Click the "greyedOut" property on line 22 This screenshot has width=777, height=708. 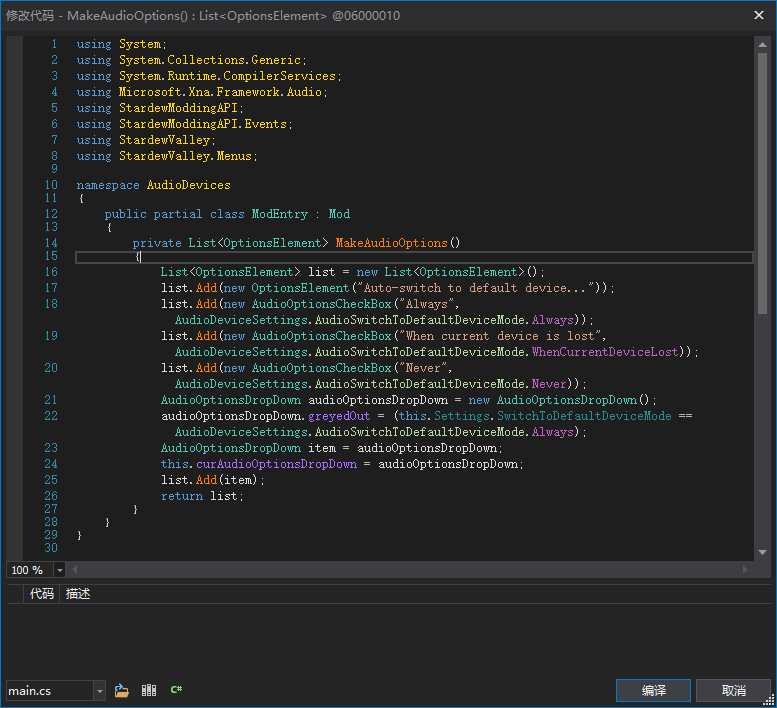point(339,416)
